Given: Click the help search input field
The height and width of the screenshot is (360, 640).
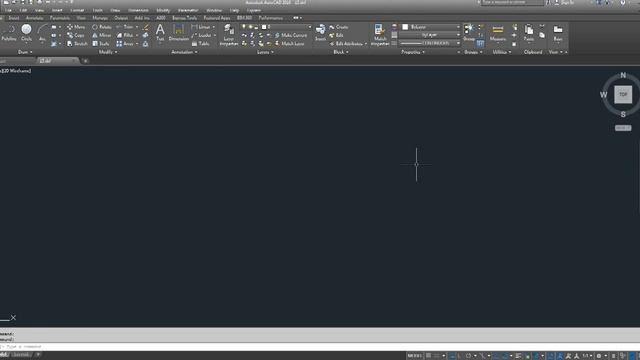Looking at the screenshot, I should click(x=513, y=2).
